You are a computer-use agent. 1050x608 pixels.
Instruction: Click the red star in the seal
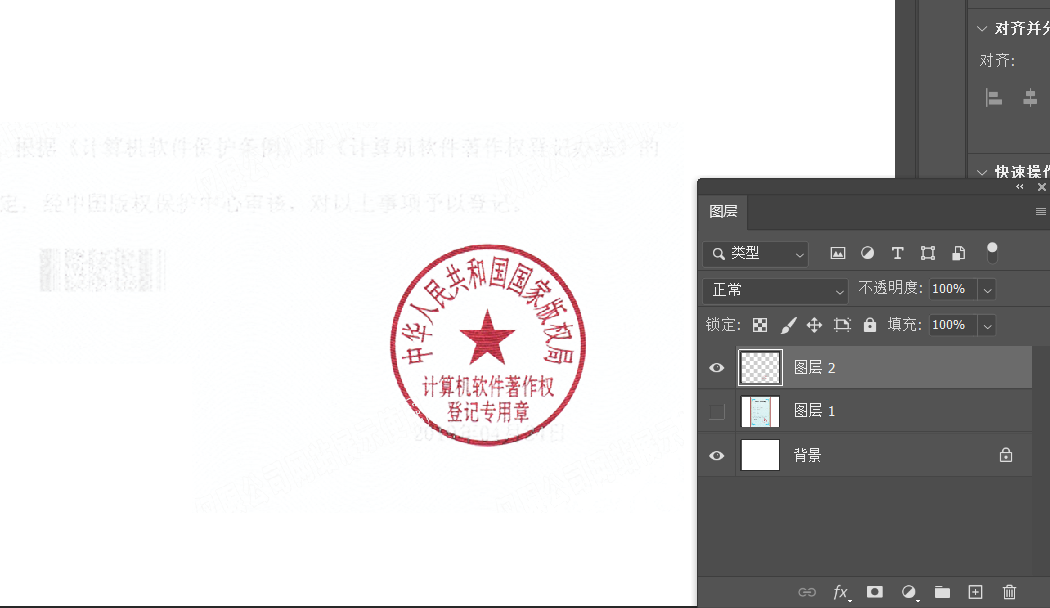click(488, 337)
